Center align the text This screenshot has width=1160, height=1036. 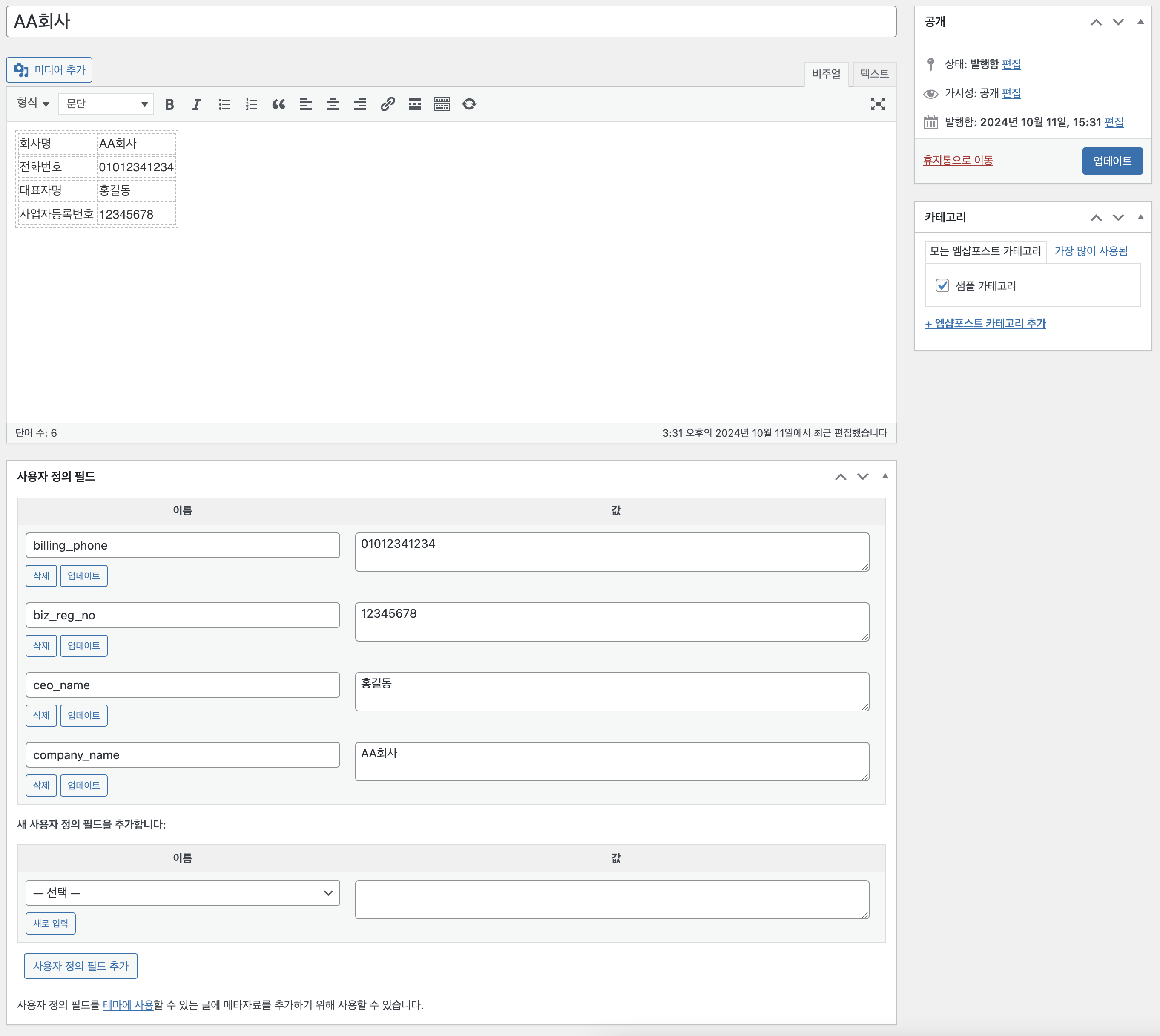click(x=333, y=104)
